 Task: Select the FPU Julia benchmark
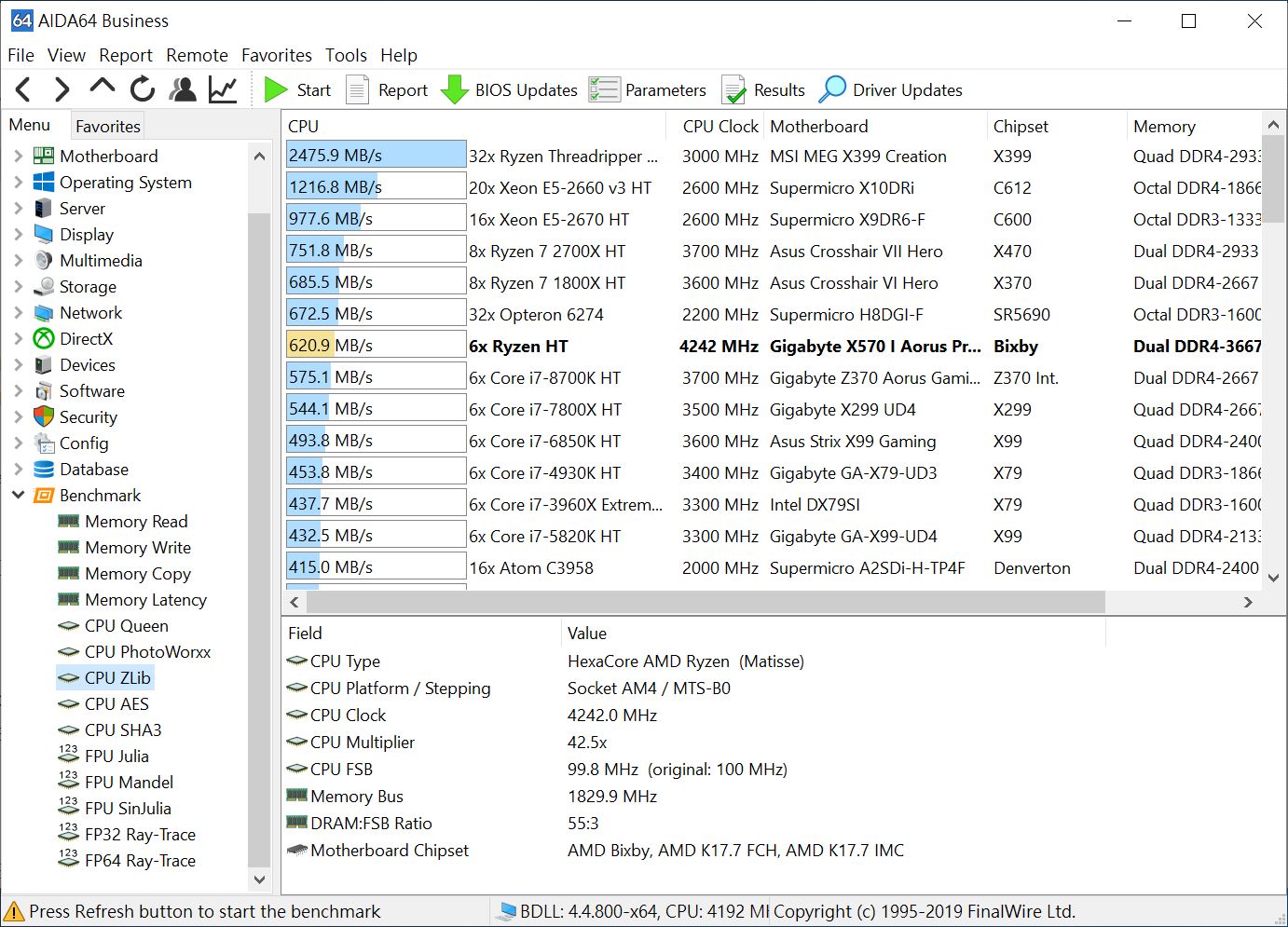[116, 756]
